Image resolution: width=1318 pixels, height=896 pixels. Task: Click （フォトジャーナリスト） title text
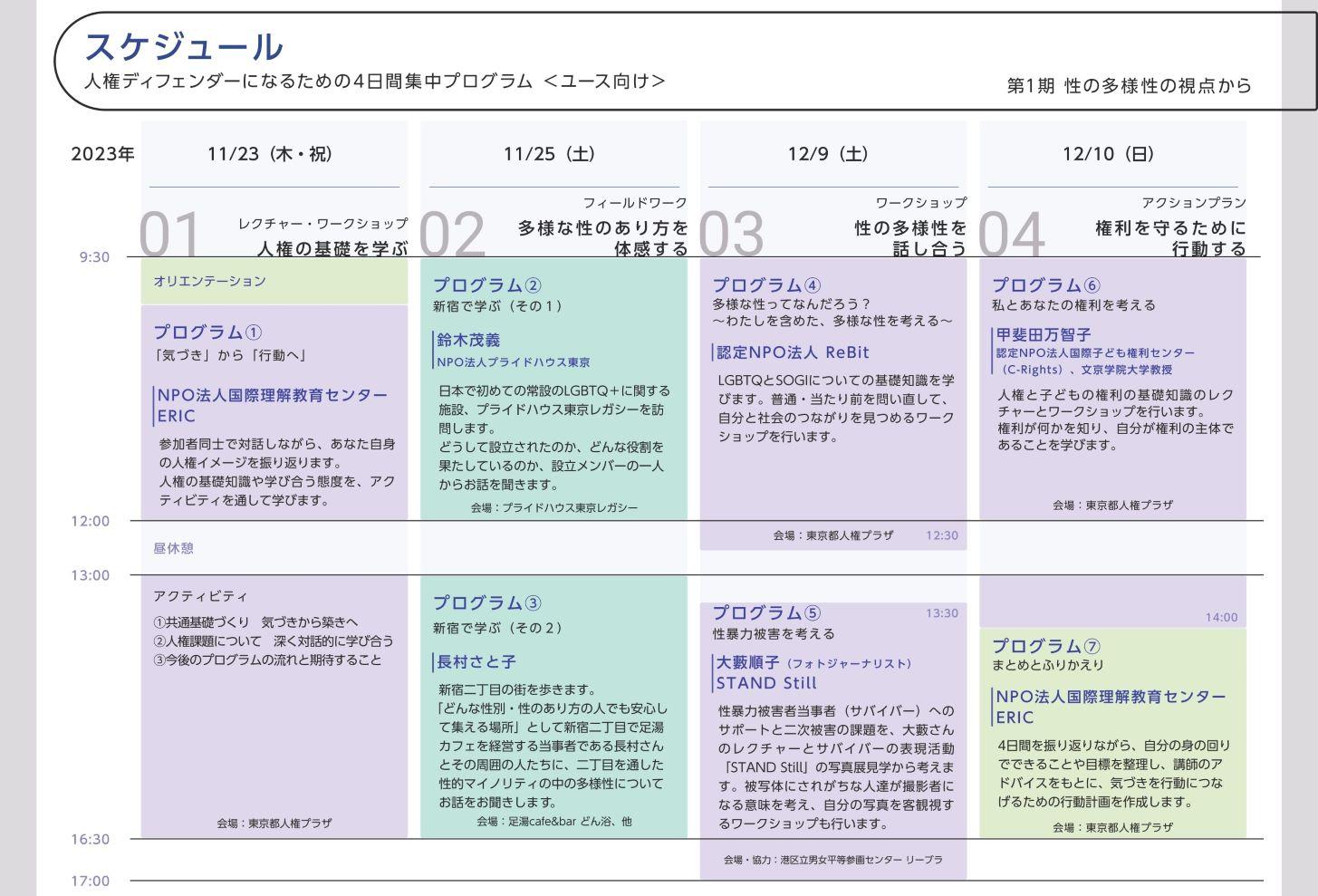(x=848, y=664)
